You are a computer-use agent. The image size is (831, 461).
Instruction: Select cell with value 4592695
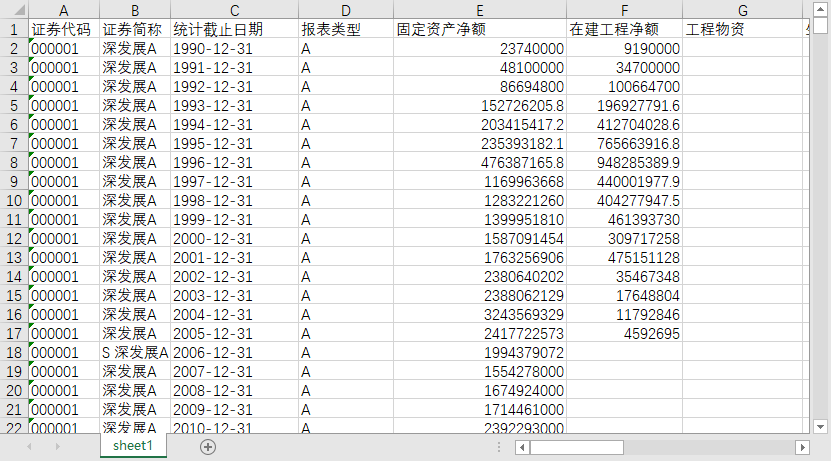click(x=624, y=334)
